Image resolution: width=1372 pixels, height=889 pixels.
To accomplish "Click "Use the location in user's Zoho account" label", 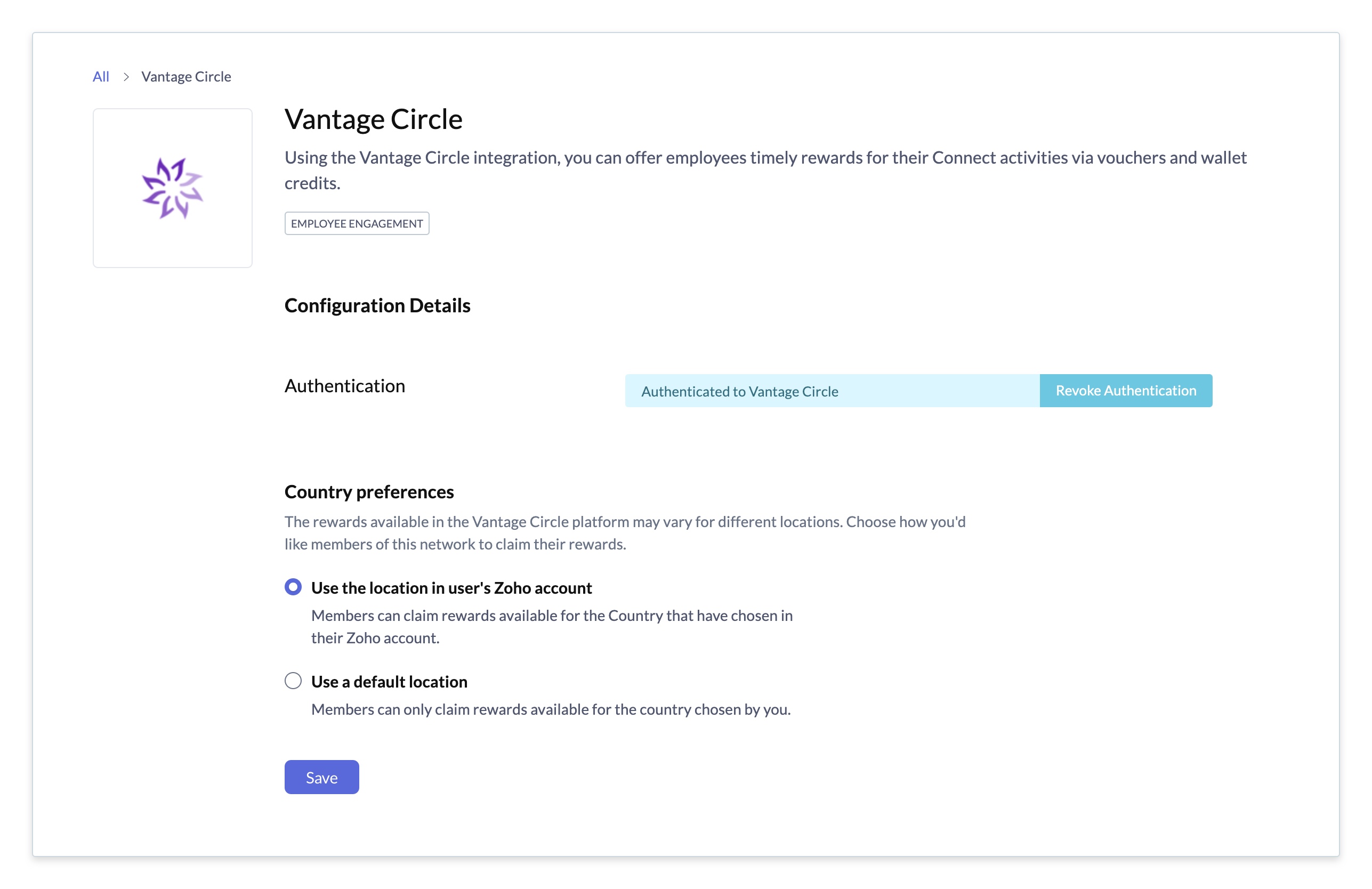I will coord(451,587).
